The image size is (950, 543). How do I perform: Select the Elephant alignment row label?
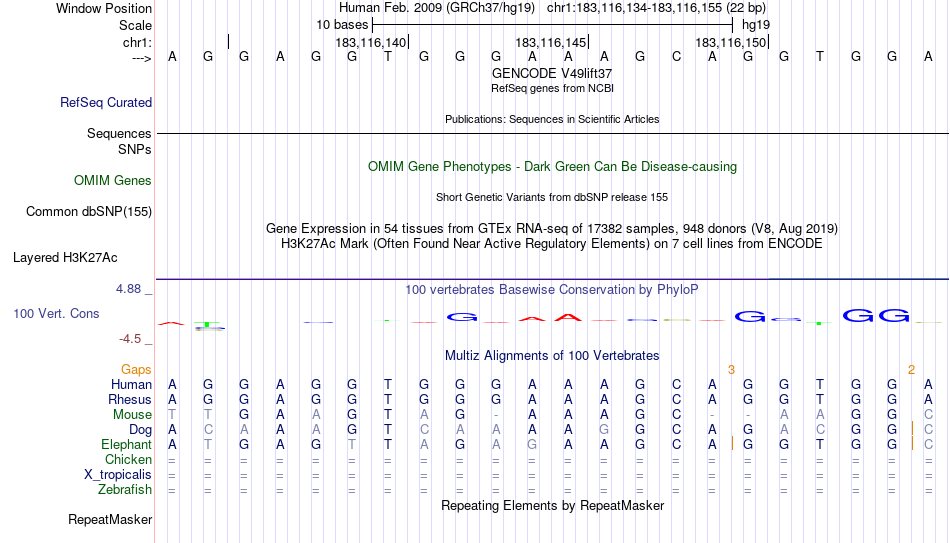click(x=127, y=444)
